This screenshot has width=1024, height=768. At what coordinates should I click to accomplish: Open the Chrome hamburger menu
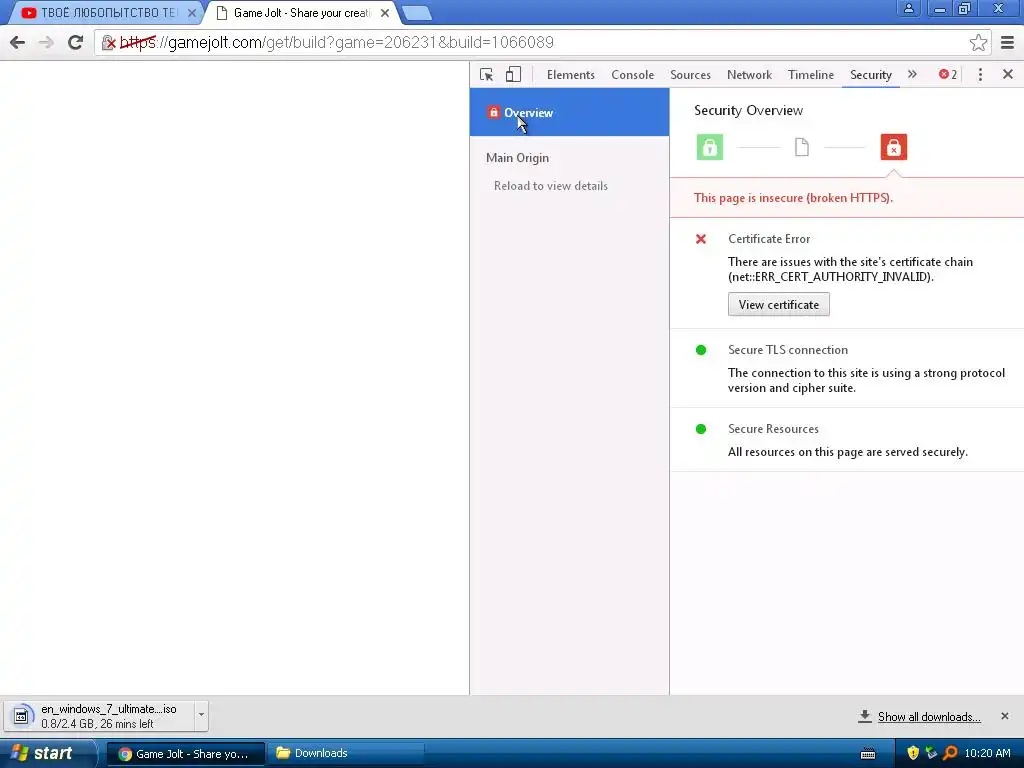1007,42
